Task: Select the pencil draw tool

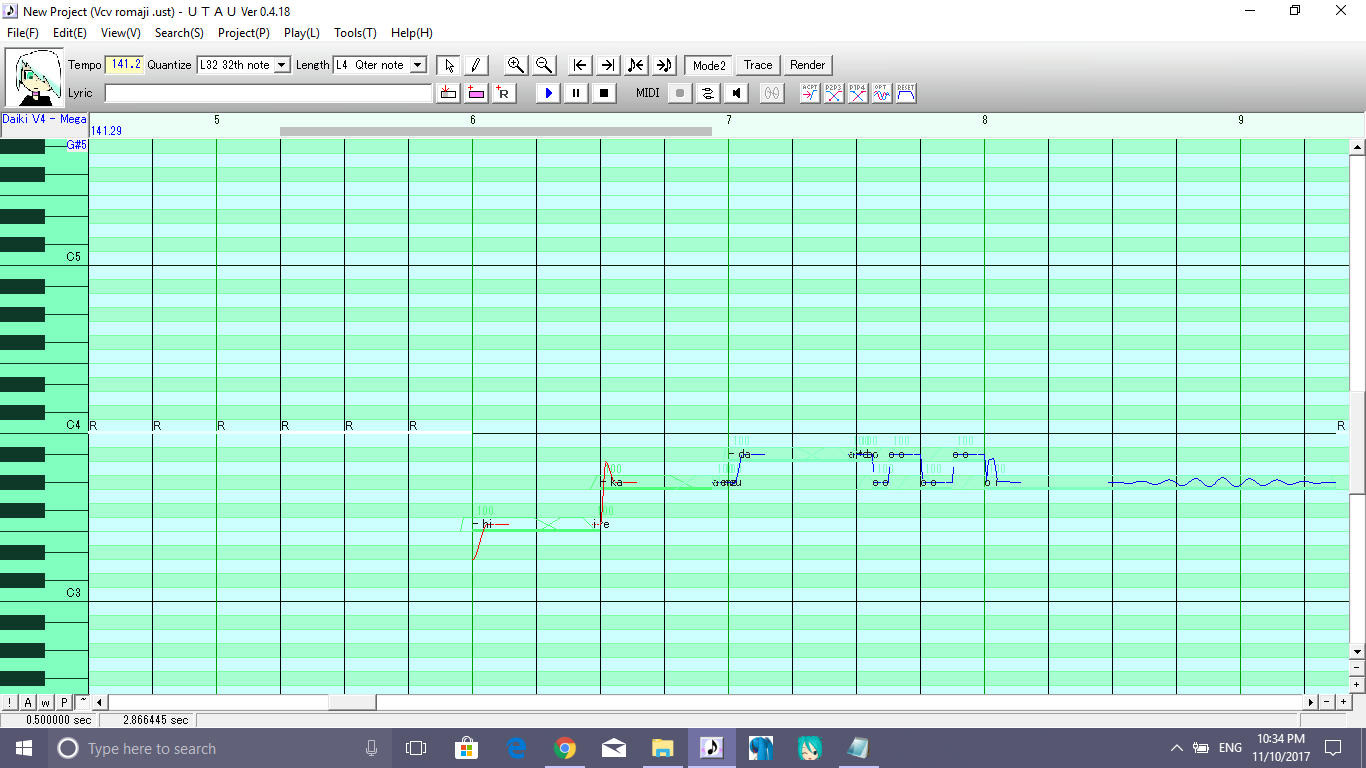Action: [x=476, y=65]
